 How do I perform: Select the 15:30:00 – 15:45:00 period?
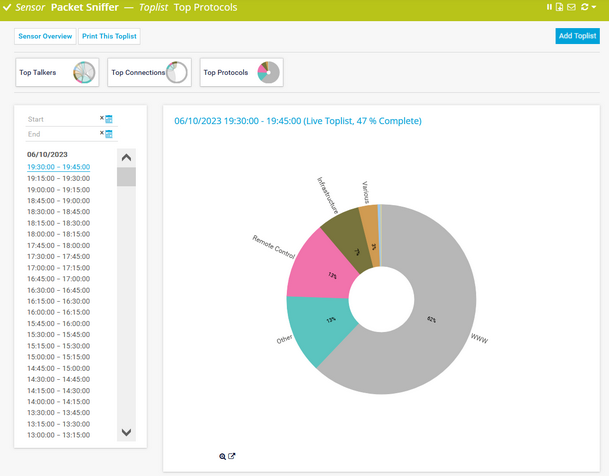59,334
